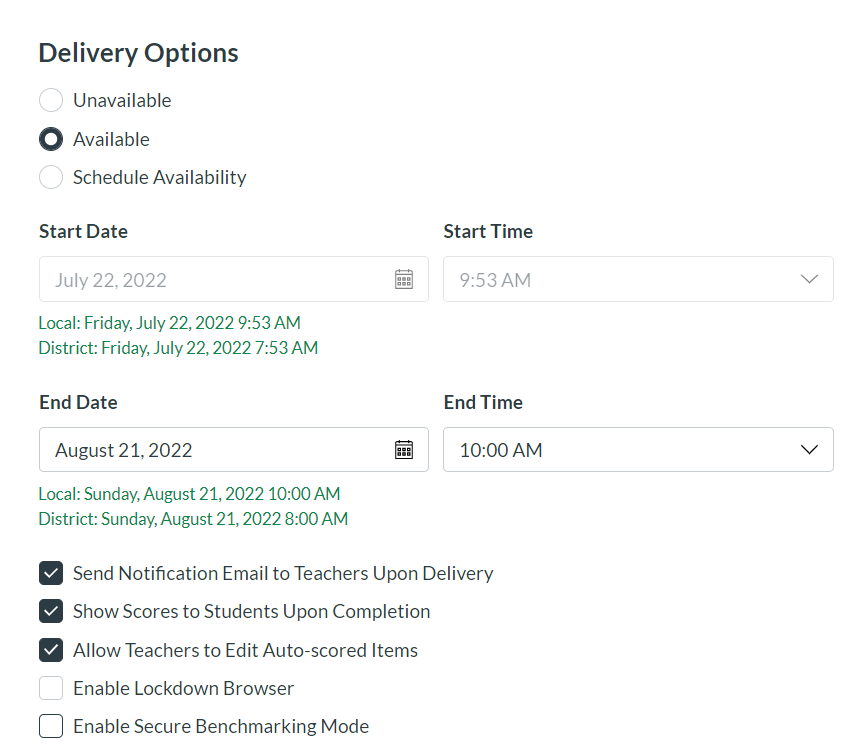Click the End Time field label
868x752 pixels.
click(x=483, y=402)
